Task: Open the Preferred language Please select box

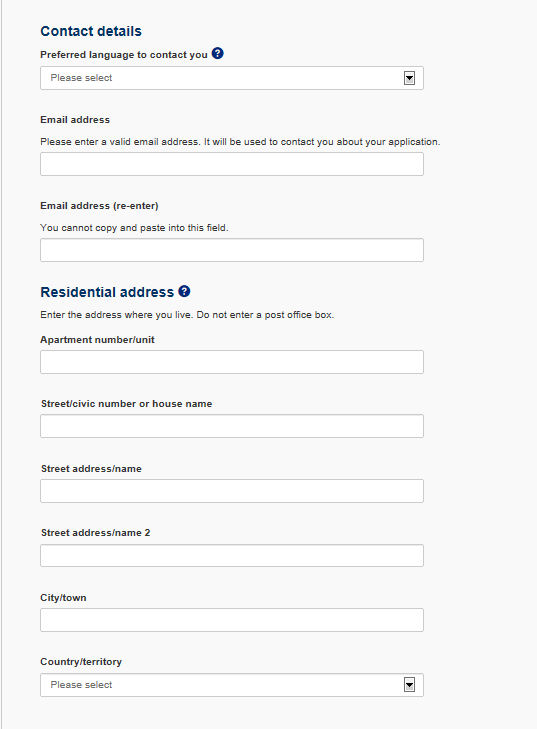Action: [232, 78]
